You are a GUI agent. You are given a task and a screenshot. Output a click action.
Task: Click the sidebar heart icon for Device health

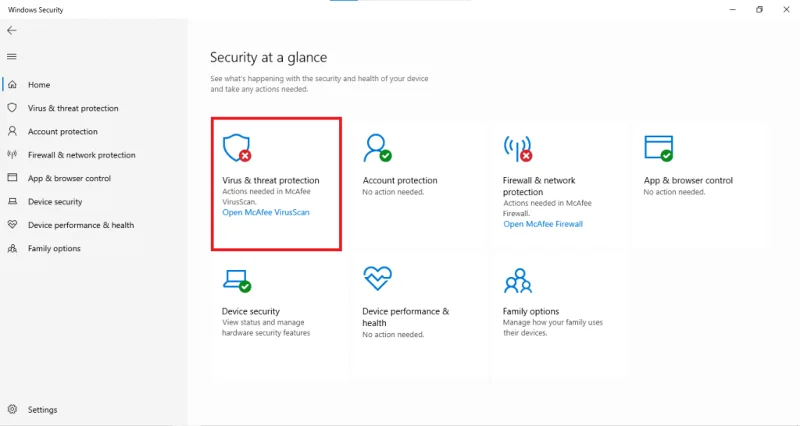[12, 224]
